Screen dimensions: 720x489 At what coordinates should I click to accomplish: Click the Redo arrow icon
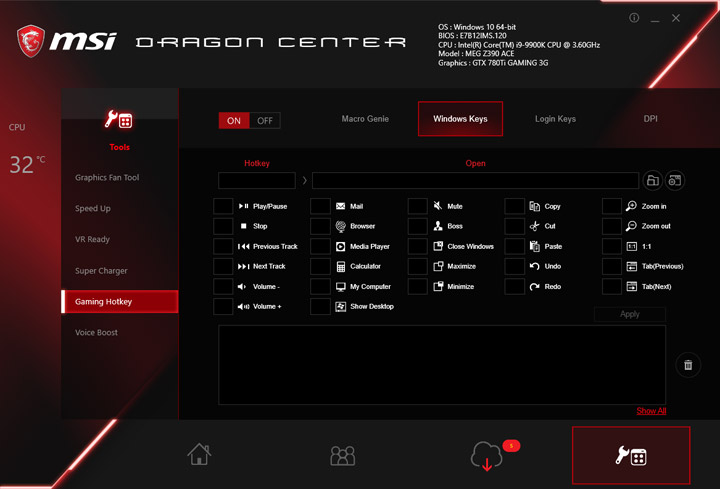[x=534, y=287]
